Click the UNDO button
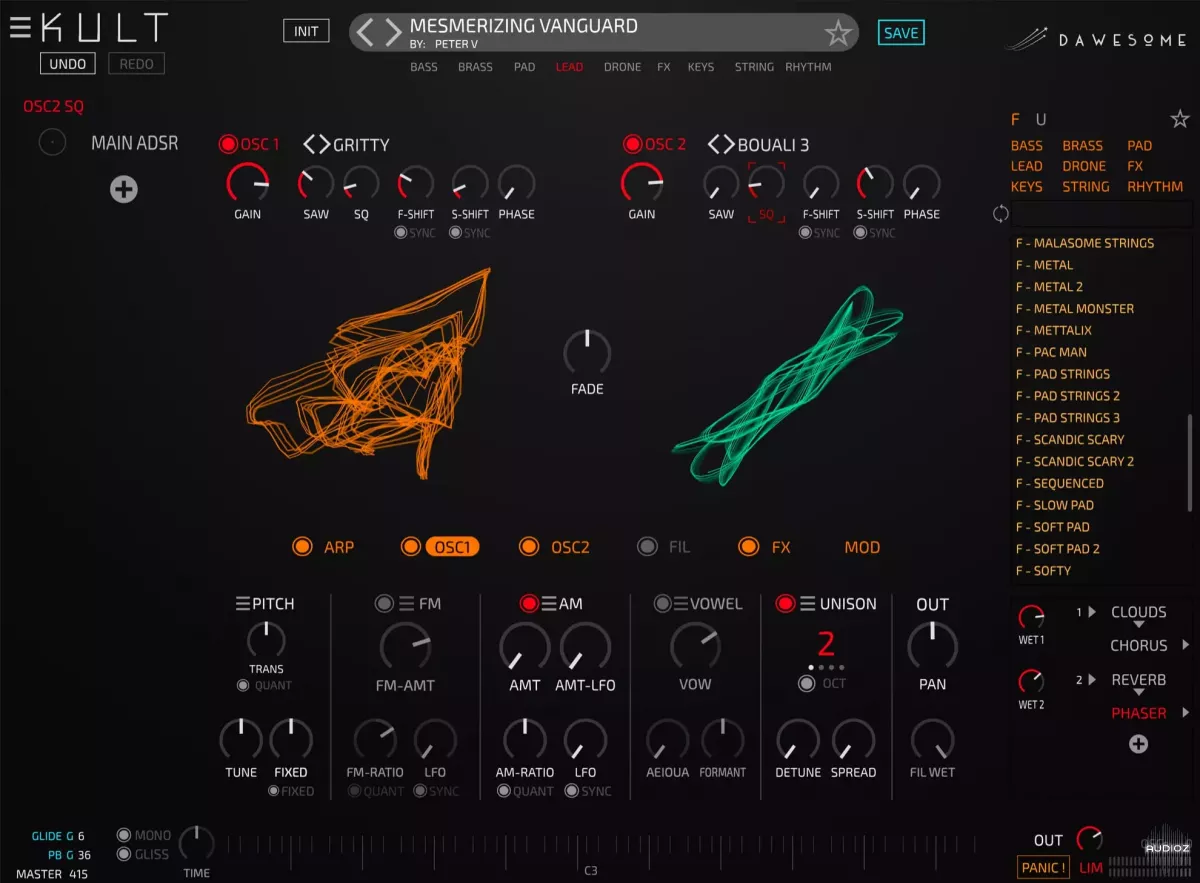Image resolution: width=1200 pixels, height=883 pixels. coord(68,64)
